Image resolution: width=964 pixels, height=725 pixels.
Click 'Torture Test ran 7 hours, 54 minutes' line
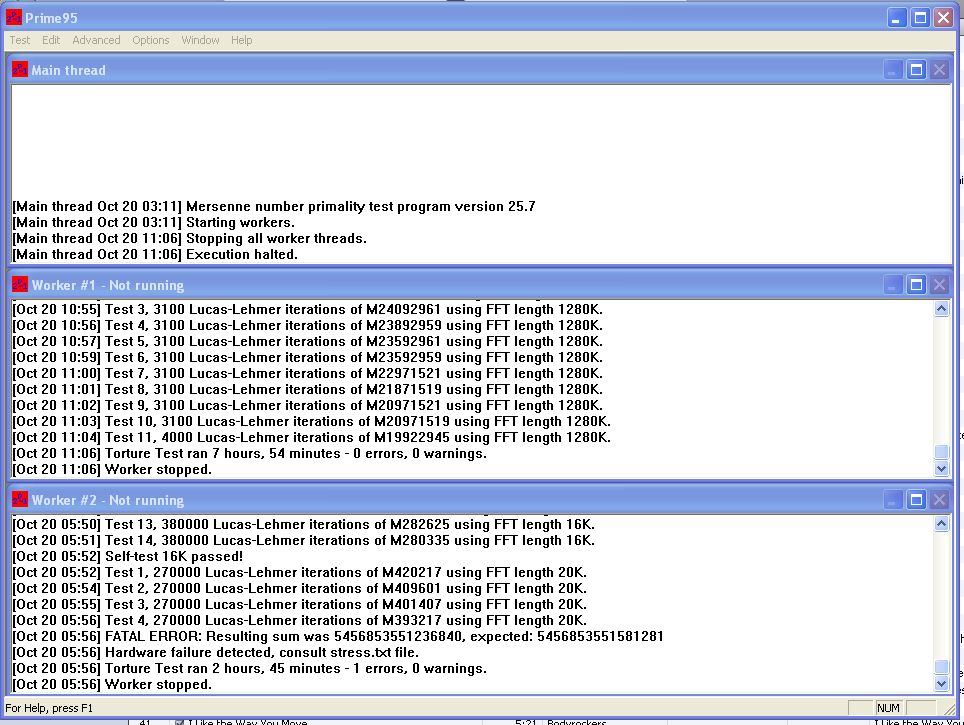[250, 453]
